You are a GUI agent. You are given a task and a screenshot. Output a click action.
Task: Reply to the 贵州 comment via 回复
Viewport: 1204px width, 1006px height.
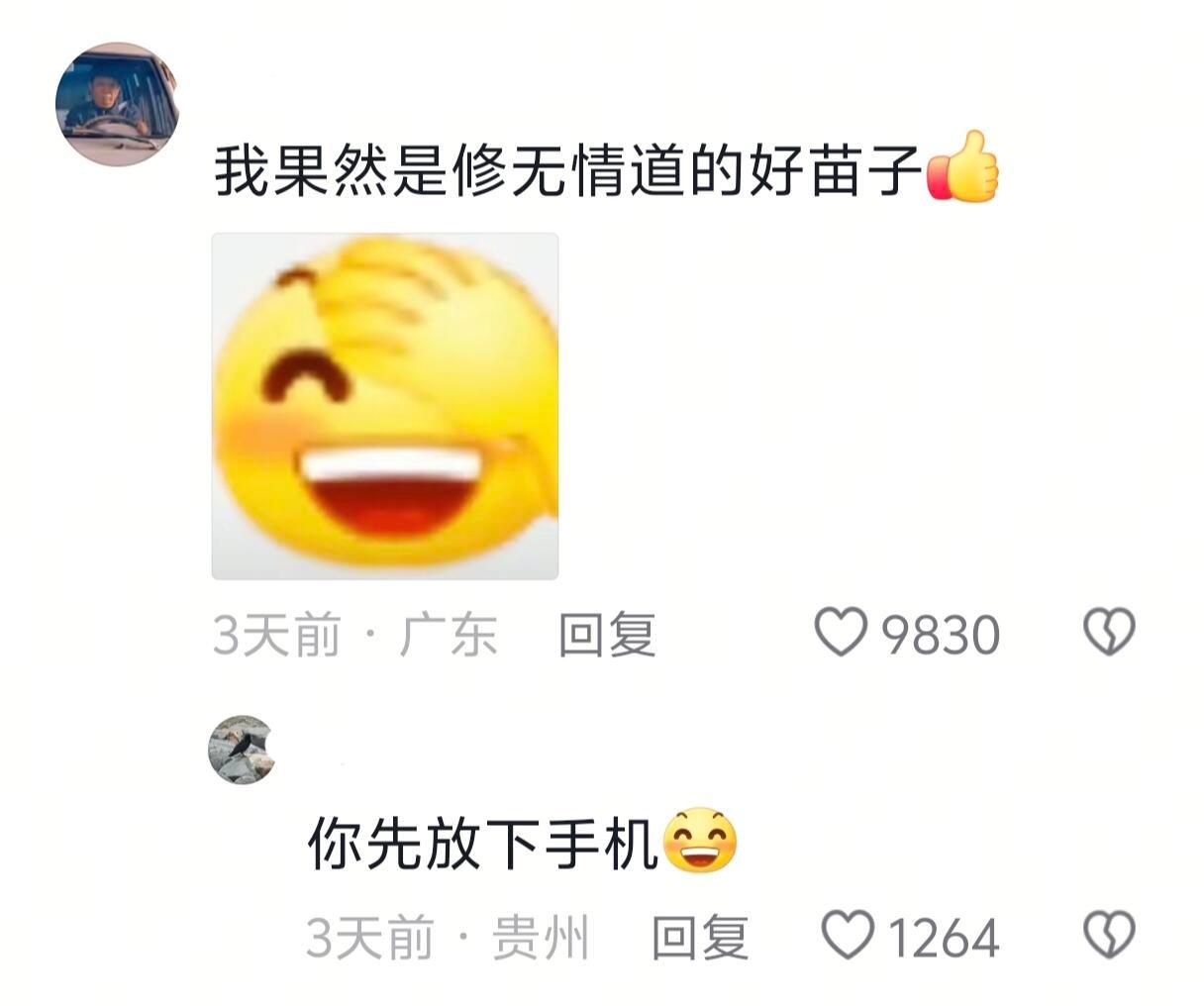(x=700, y=938)
